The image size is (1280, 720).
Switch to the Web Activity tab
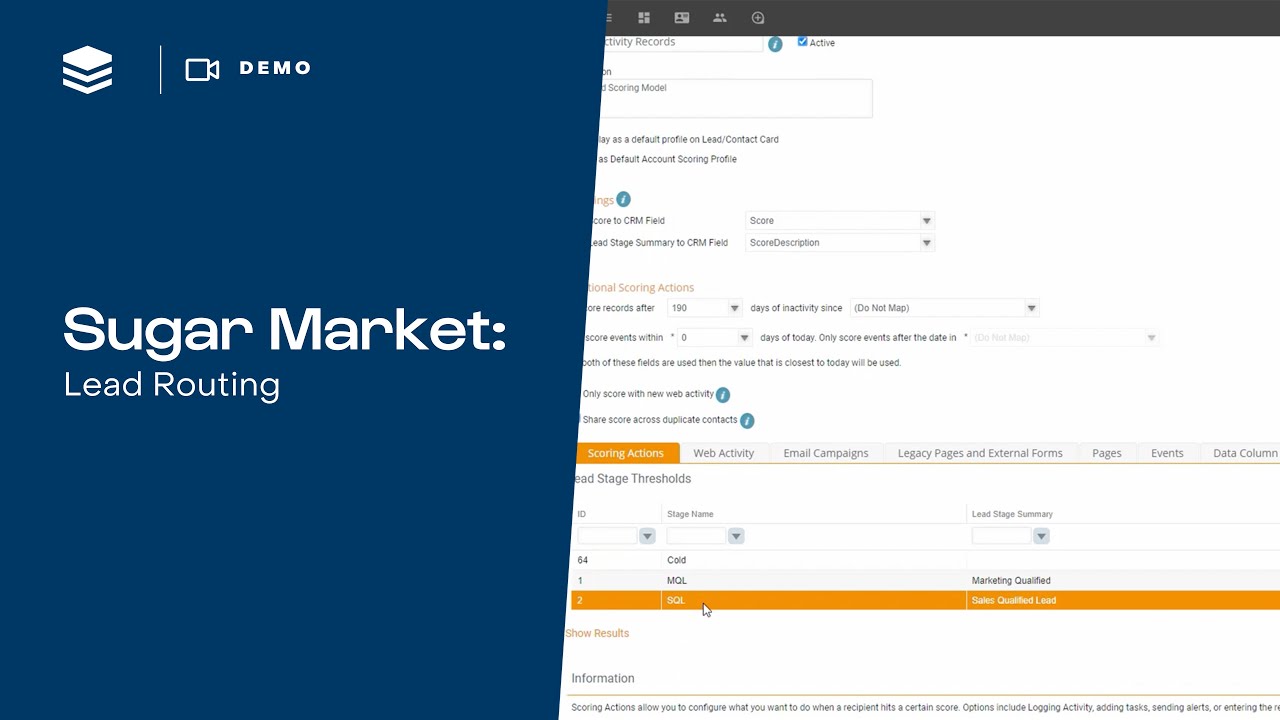[x=724, y=453]
